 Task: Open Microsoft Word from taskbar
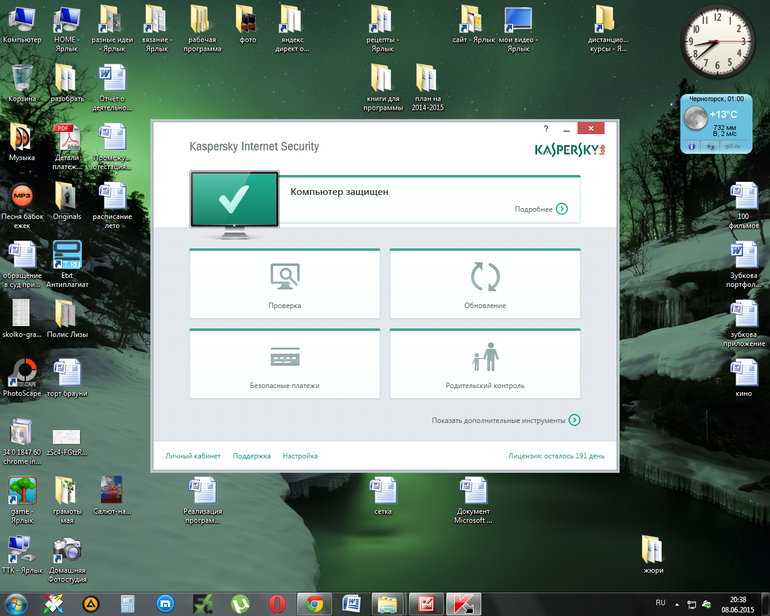click(x=352, y=604)
